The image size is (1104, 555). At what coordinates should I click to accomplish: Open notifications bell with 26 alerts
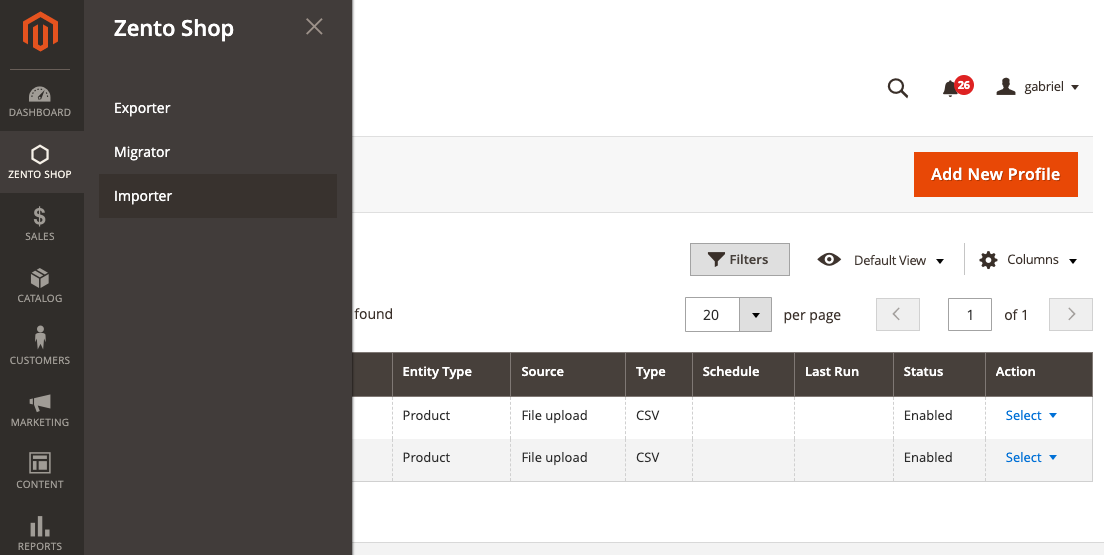pyautogui.click(x=956, y=87)
